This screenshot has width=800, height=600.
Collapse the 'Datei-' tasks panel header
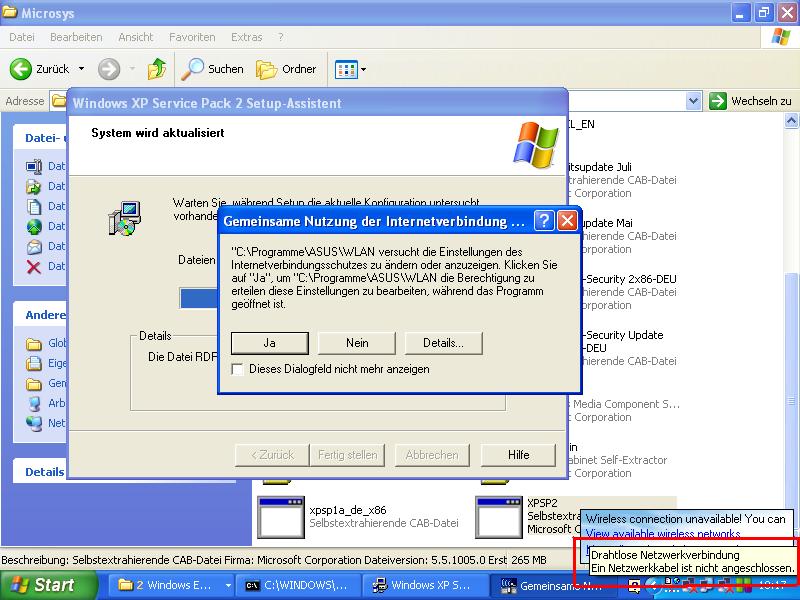[x=42, y=138]
